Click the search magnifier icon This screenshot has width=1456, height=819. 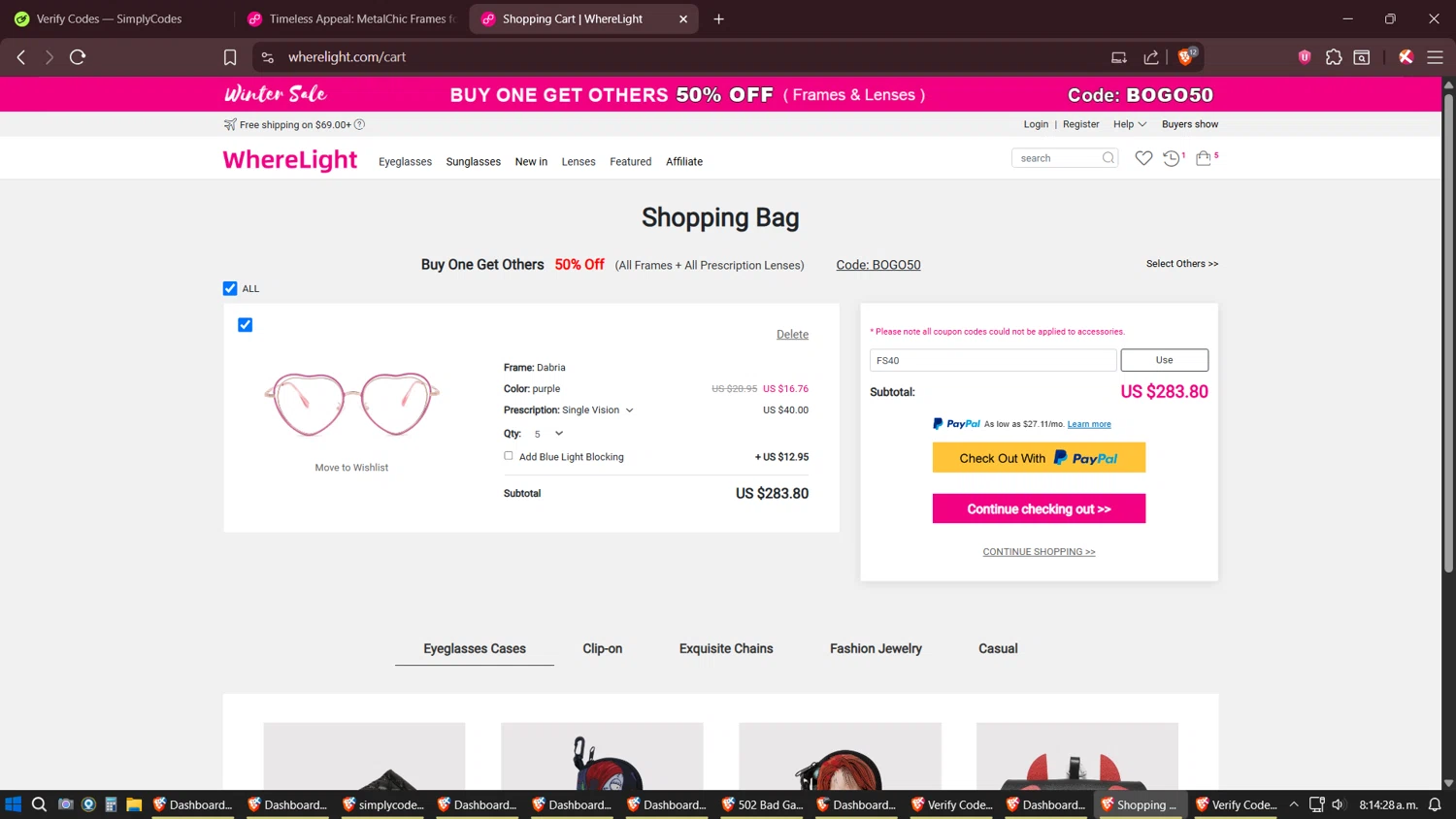click(1109, 158)
